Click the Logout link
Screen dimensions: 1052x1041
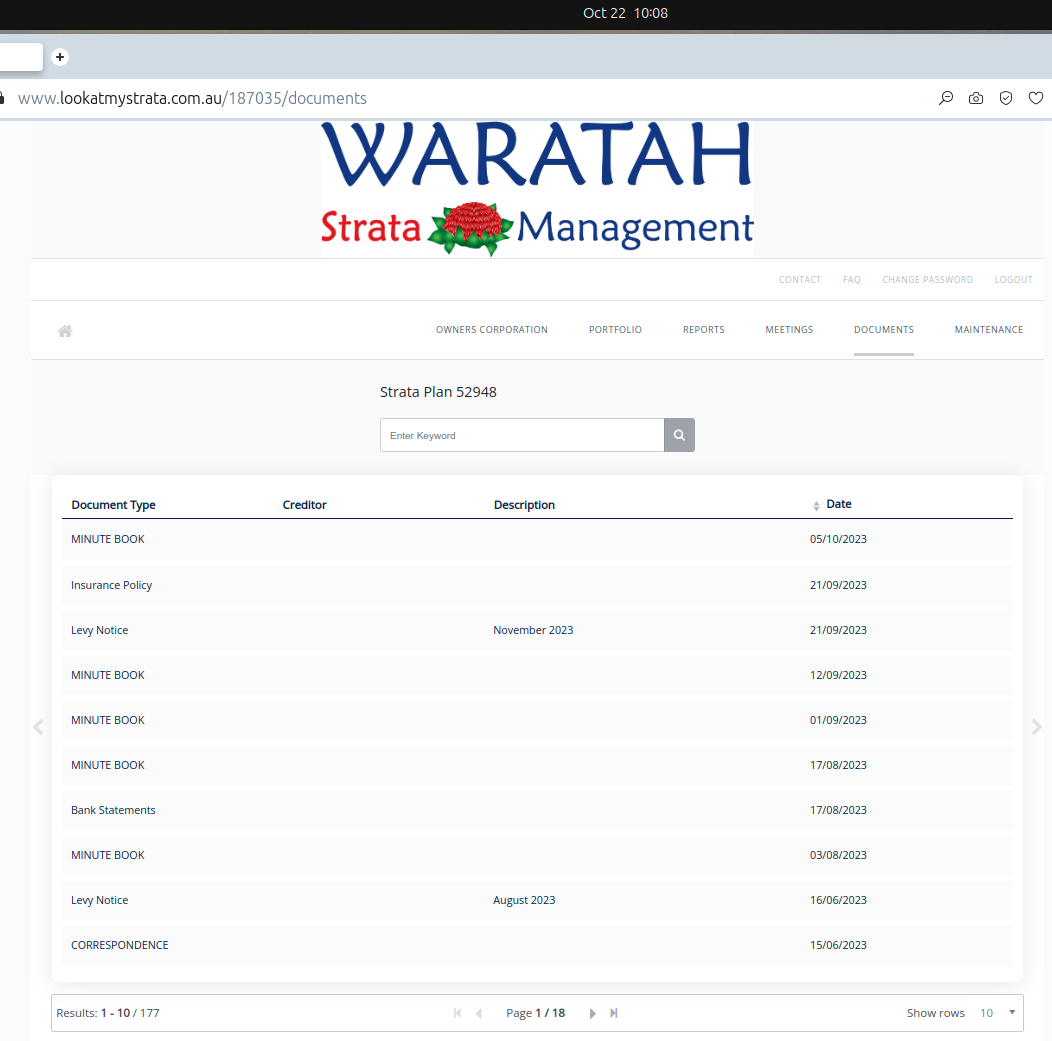1013,280
